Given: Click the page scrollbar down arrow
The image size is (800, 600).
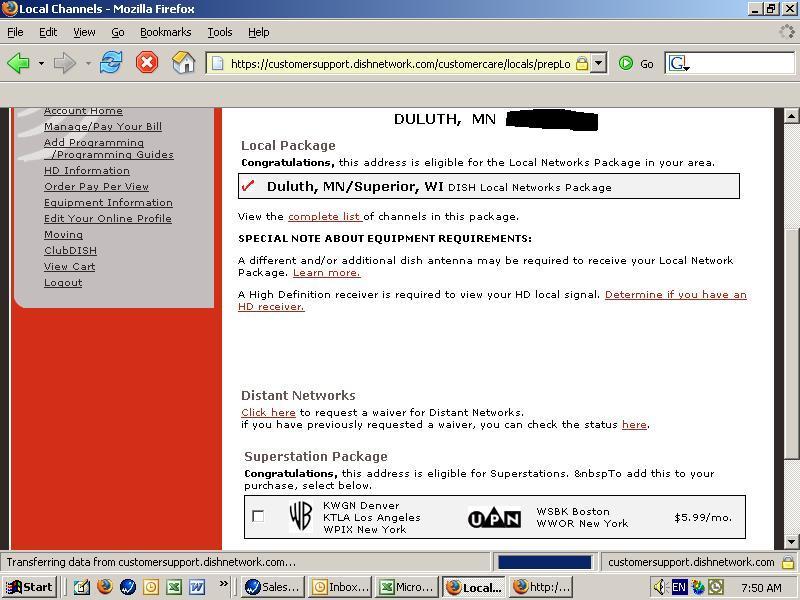Looking at the screenshot, I should [790, 542].
